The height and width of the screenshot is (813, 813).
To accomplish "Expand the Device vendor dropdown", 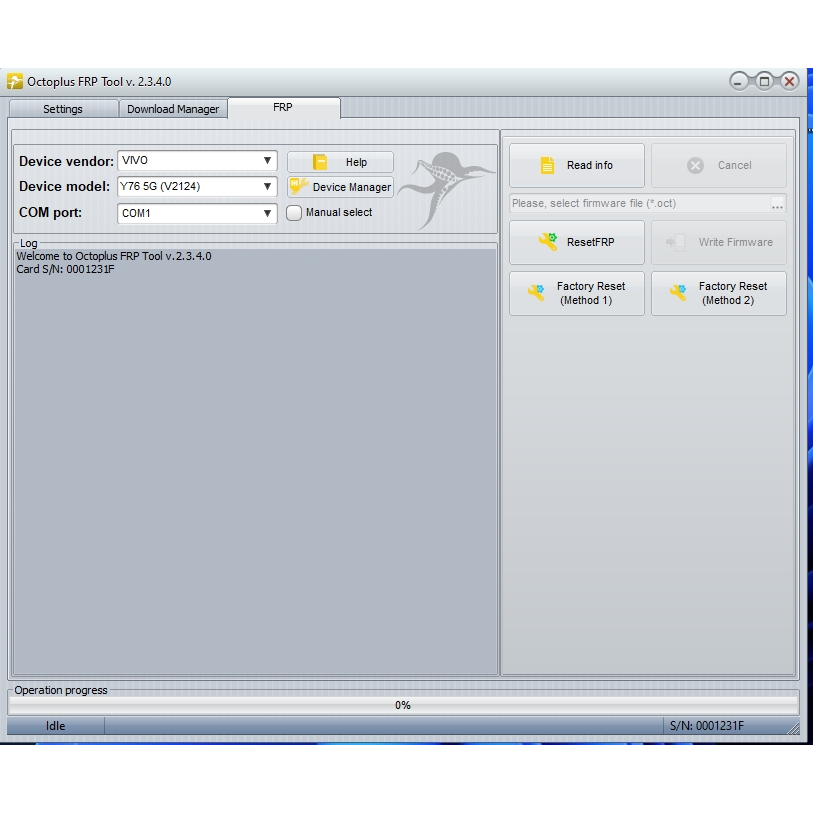I will click(x=267, y=161).
